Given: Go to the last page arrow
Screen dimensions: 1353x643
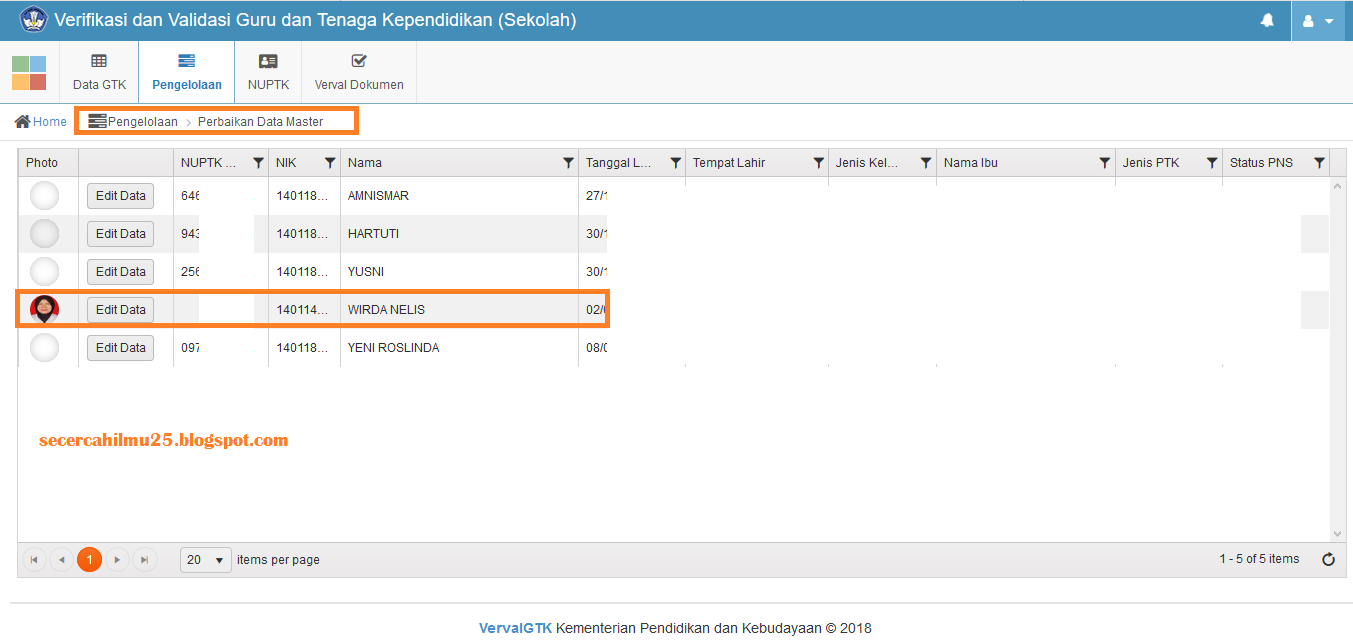Looking at the screenshot, I should point(146,560).
